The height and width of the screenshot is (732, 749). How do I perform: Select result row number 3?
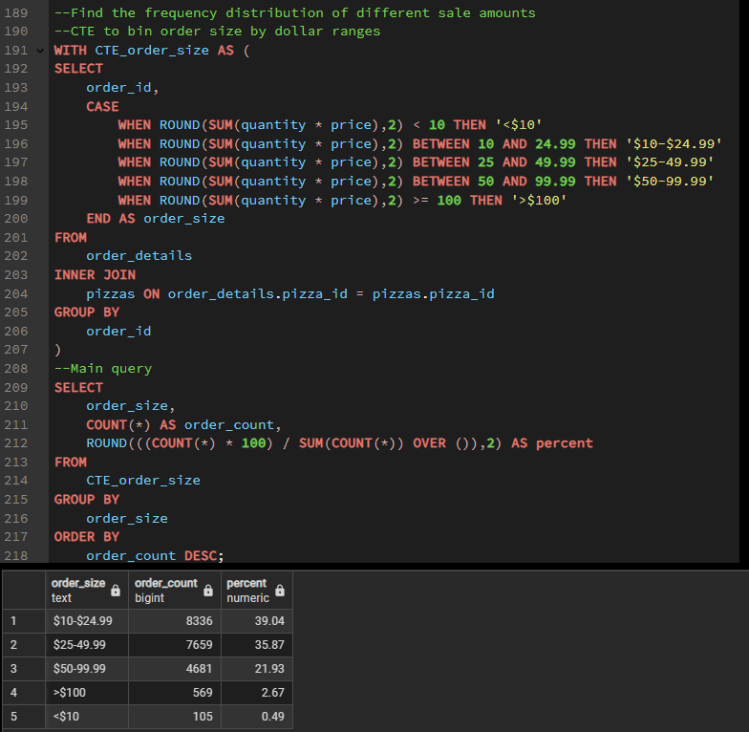15,668
